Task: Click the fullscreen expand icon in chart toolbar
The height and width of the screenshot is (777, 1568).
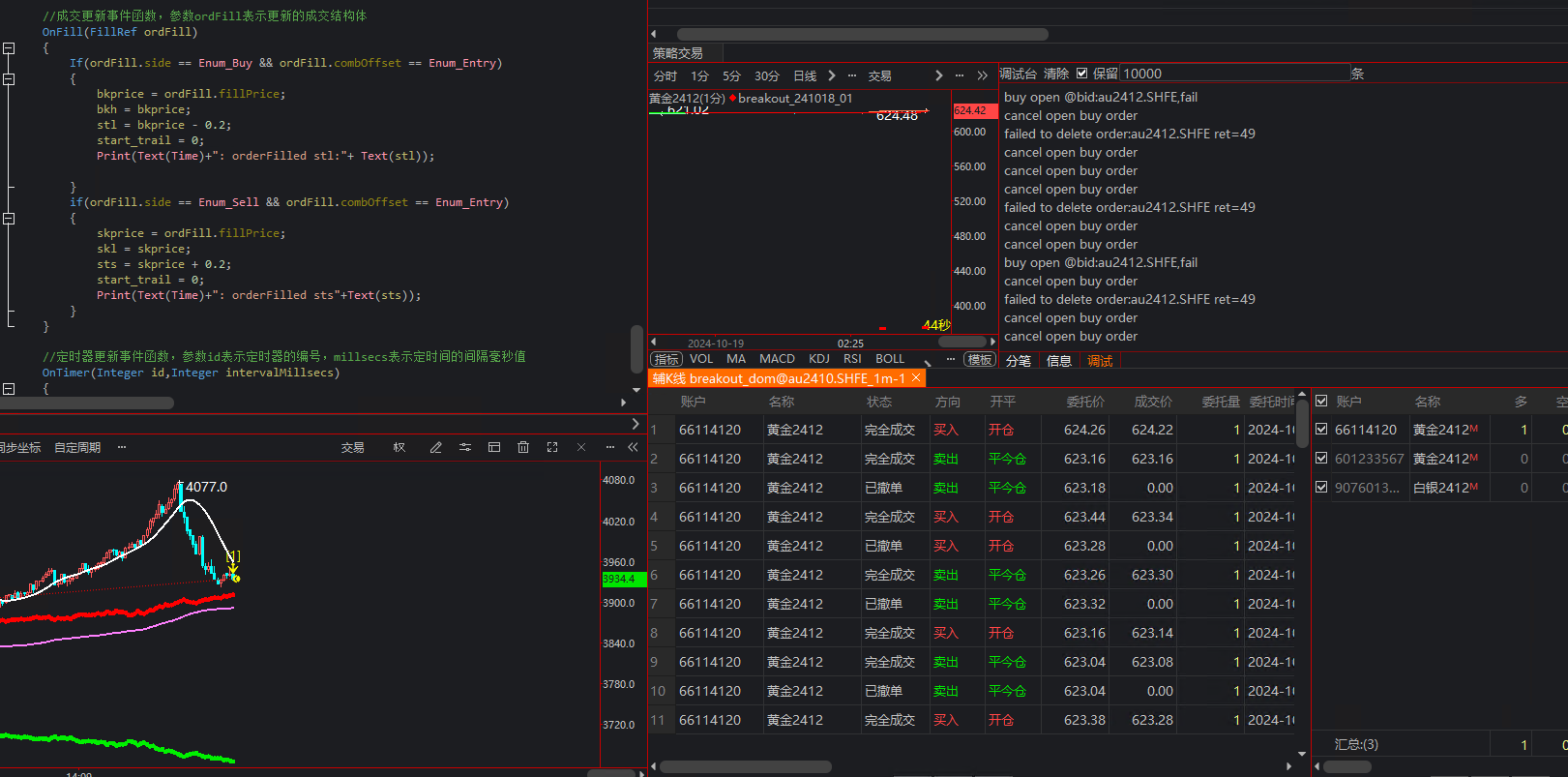Action: 552,447
